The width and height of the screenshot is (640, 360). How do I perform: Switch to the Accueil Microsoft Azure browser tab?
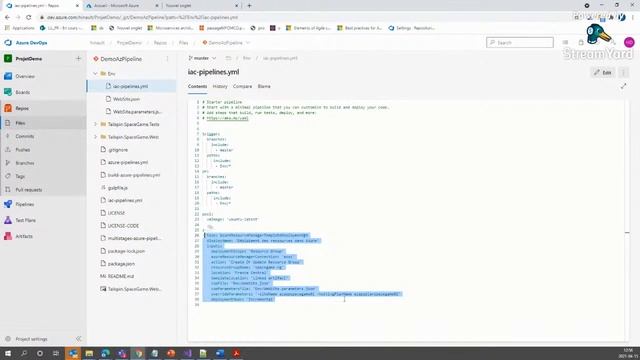[122, 6]
